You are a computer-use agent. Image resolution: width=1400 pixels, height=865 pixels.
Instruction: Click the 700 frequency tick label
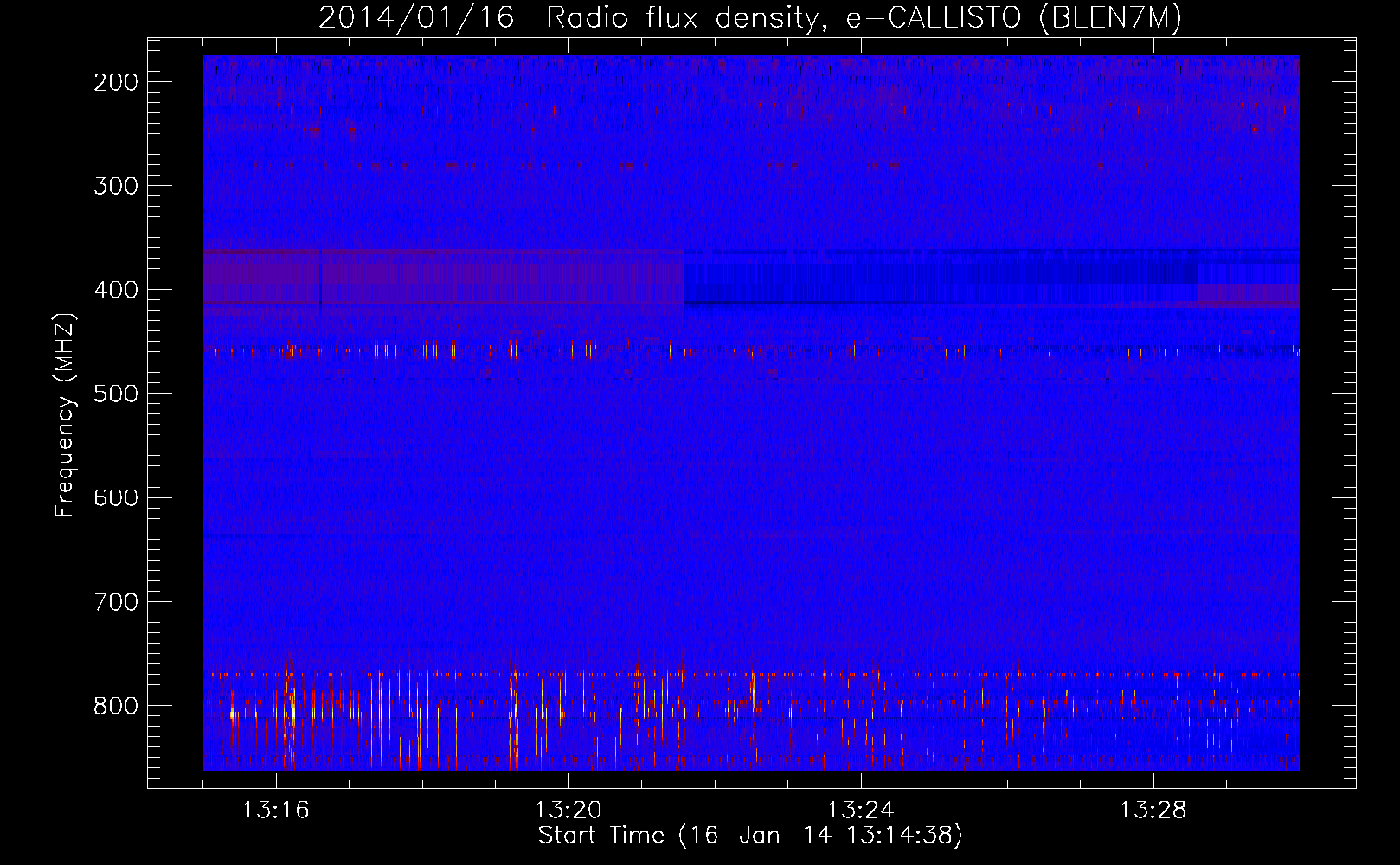(x=116, y=601)
